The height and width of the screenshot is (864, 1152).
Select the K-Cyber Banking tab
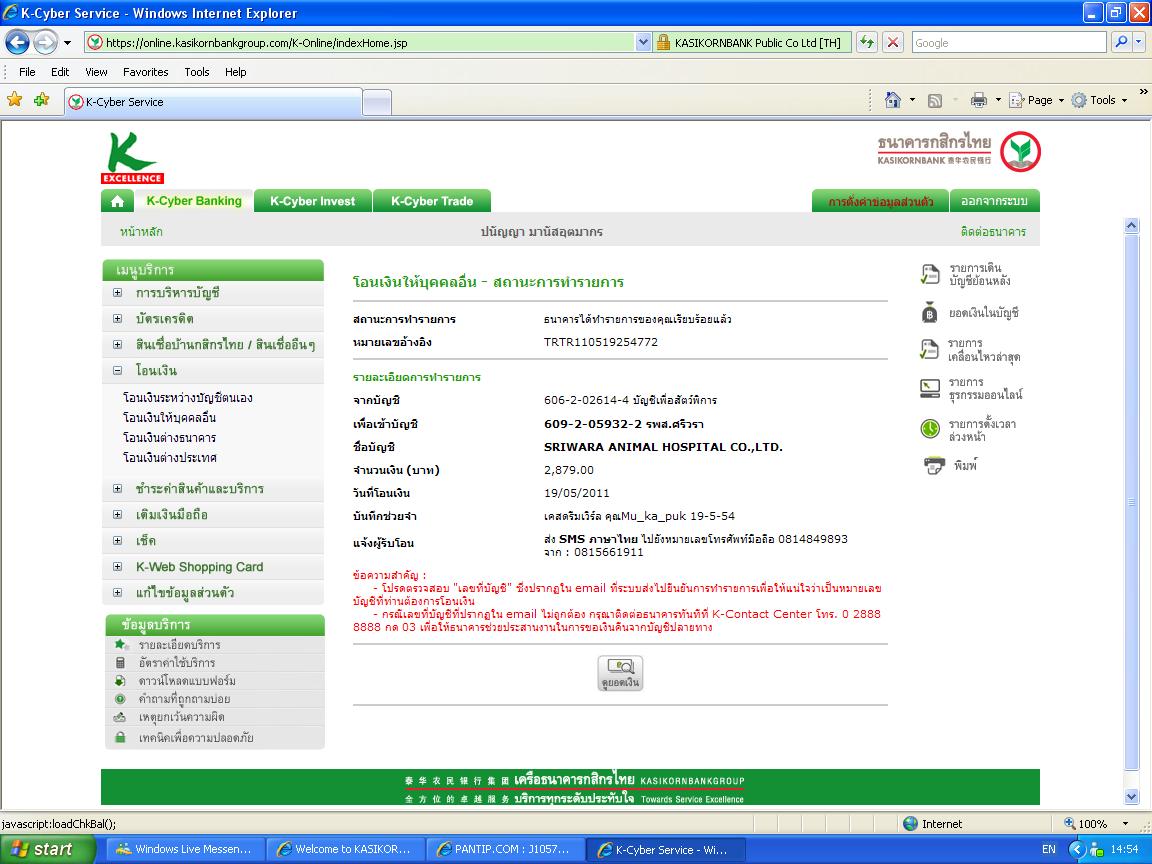point(194,201)
